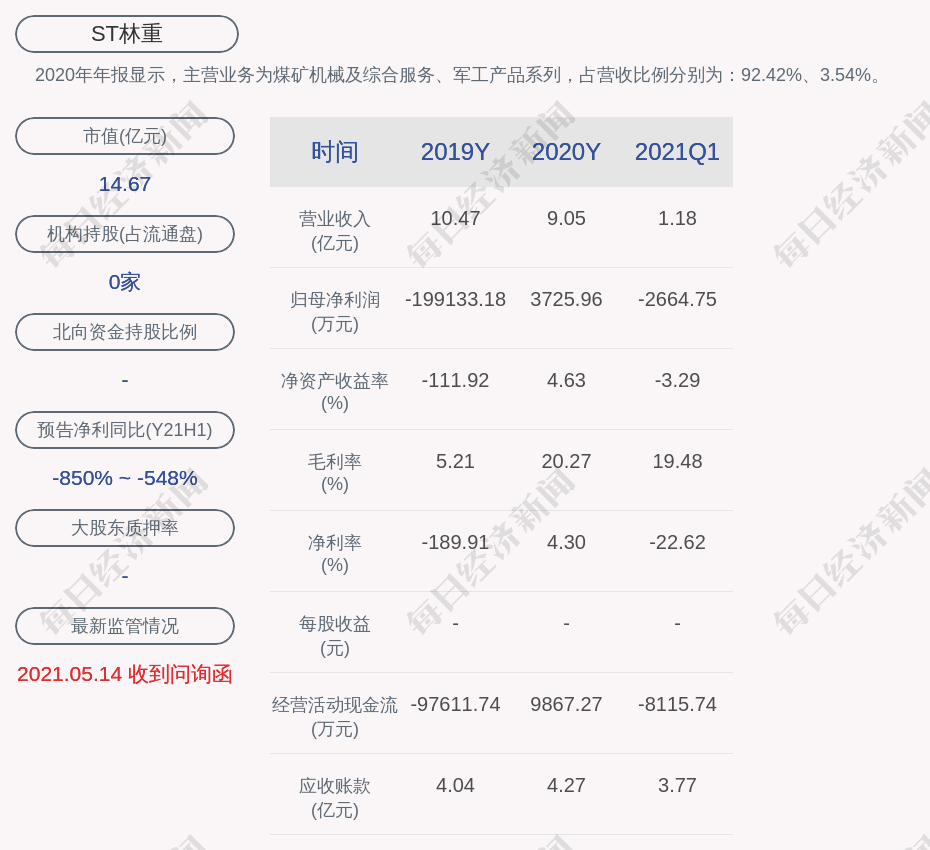This screenshot has width=930, height=850.
Task: Click the 大股东质押率 label pill
Action: tap(125, 527)
